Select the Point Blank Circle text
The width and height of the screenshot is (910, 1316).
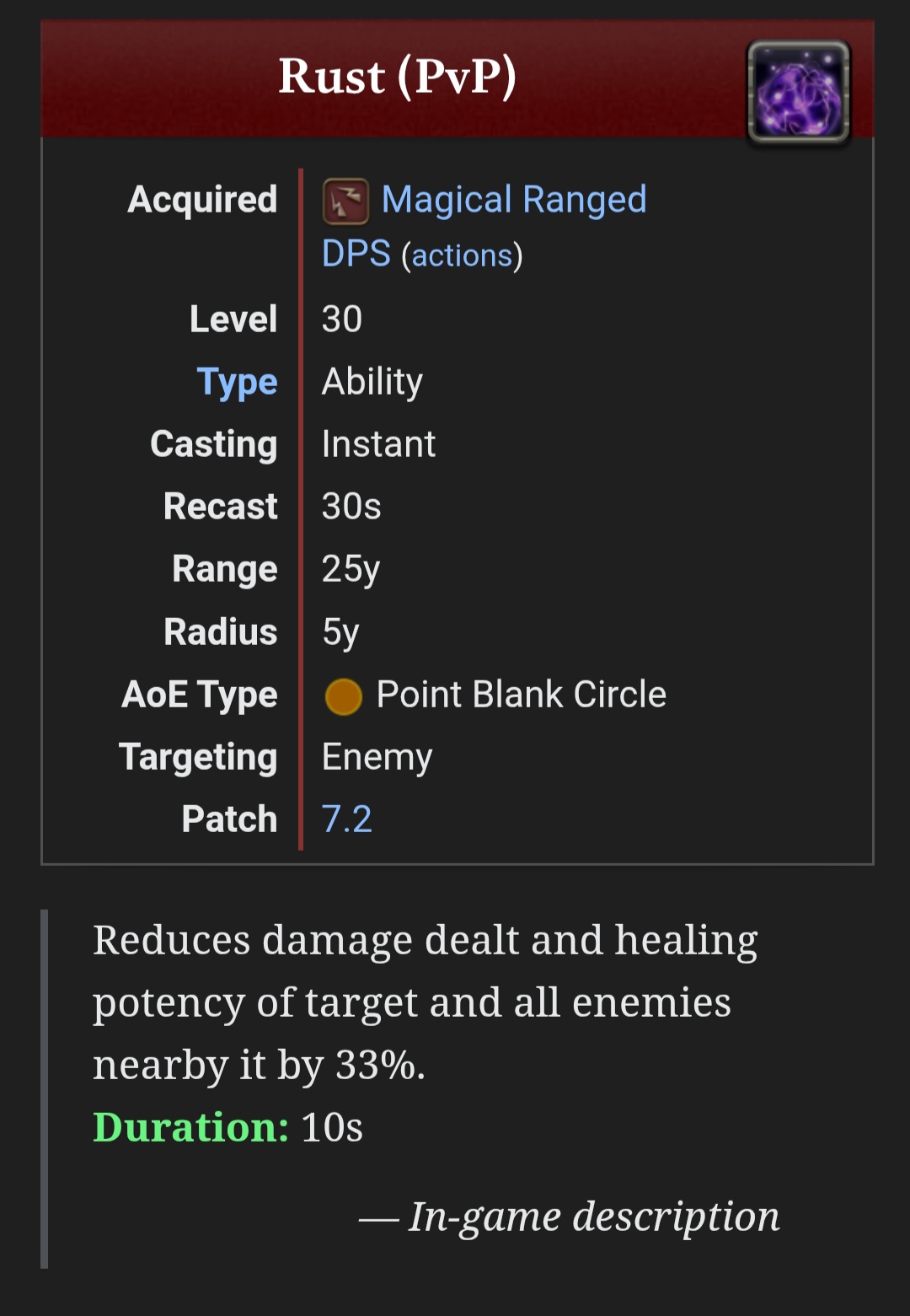point(521,695)
